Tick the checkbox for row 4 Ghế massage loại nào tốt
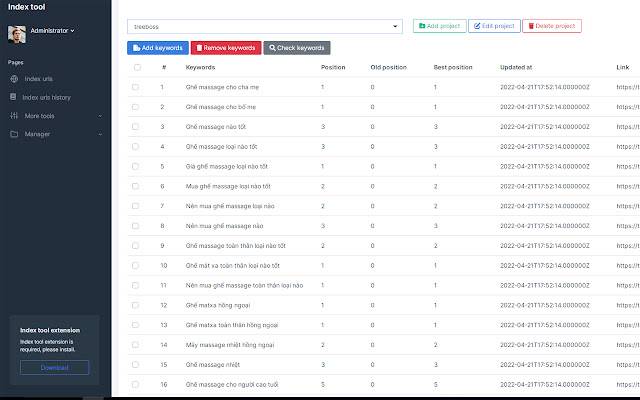 [x=136, y=147]
